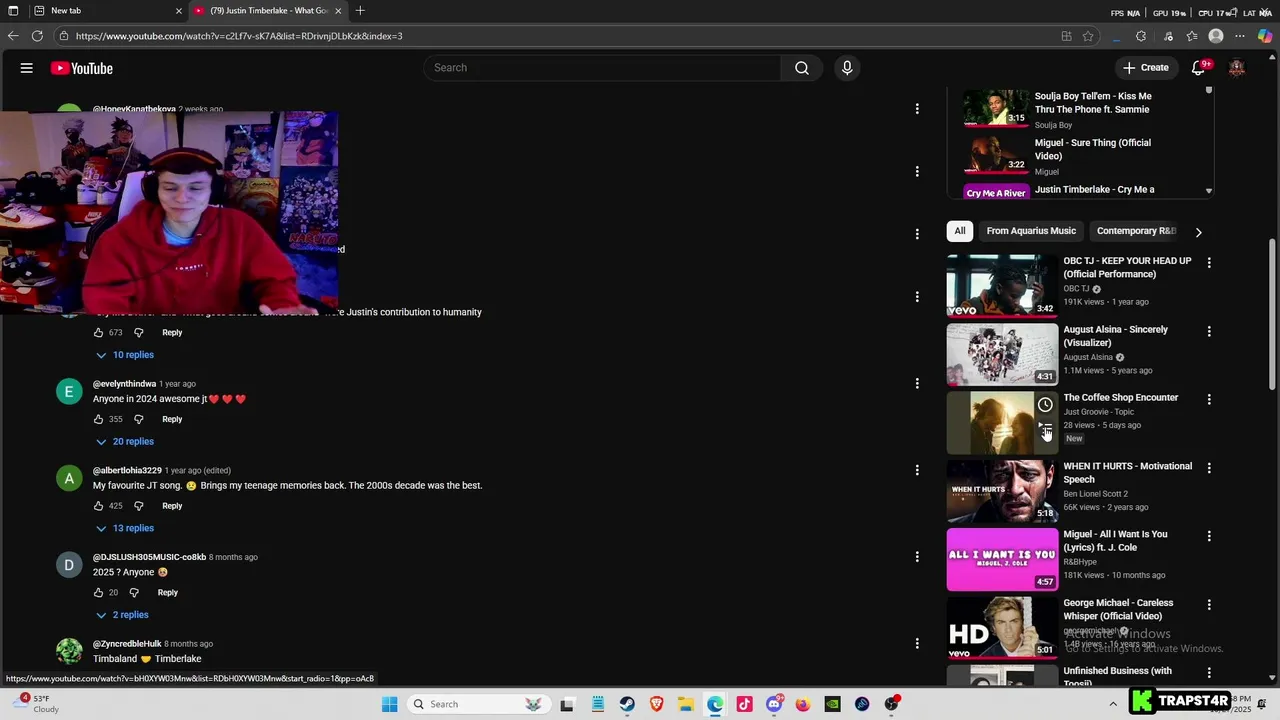Open action menu for @albertlohia3229 comment
Viewport: 1280px width, 720px height.
click(x=917, y=470)
